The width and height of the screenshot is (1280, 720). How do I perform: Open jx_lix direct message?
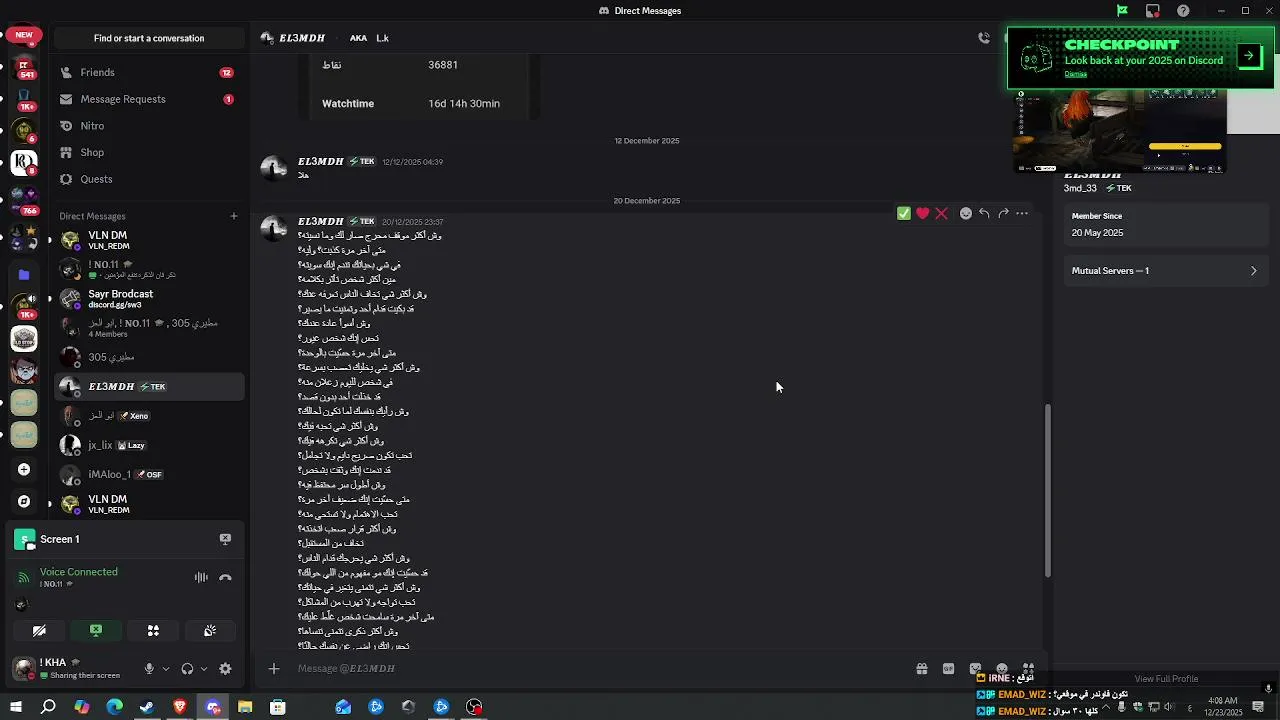[149, 445]
